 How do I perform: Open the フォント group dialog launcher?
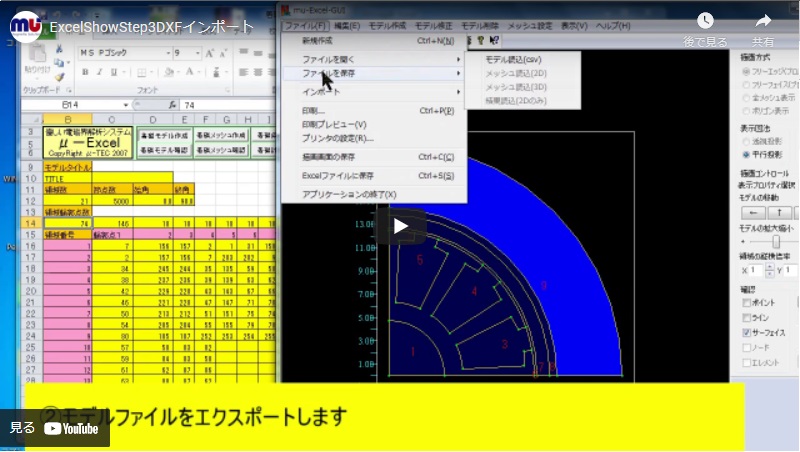coord(227,90)
